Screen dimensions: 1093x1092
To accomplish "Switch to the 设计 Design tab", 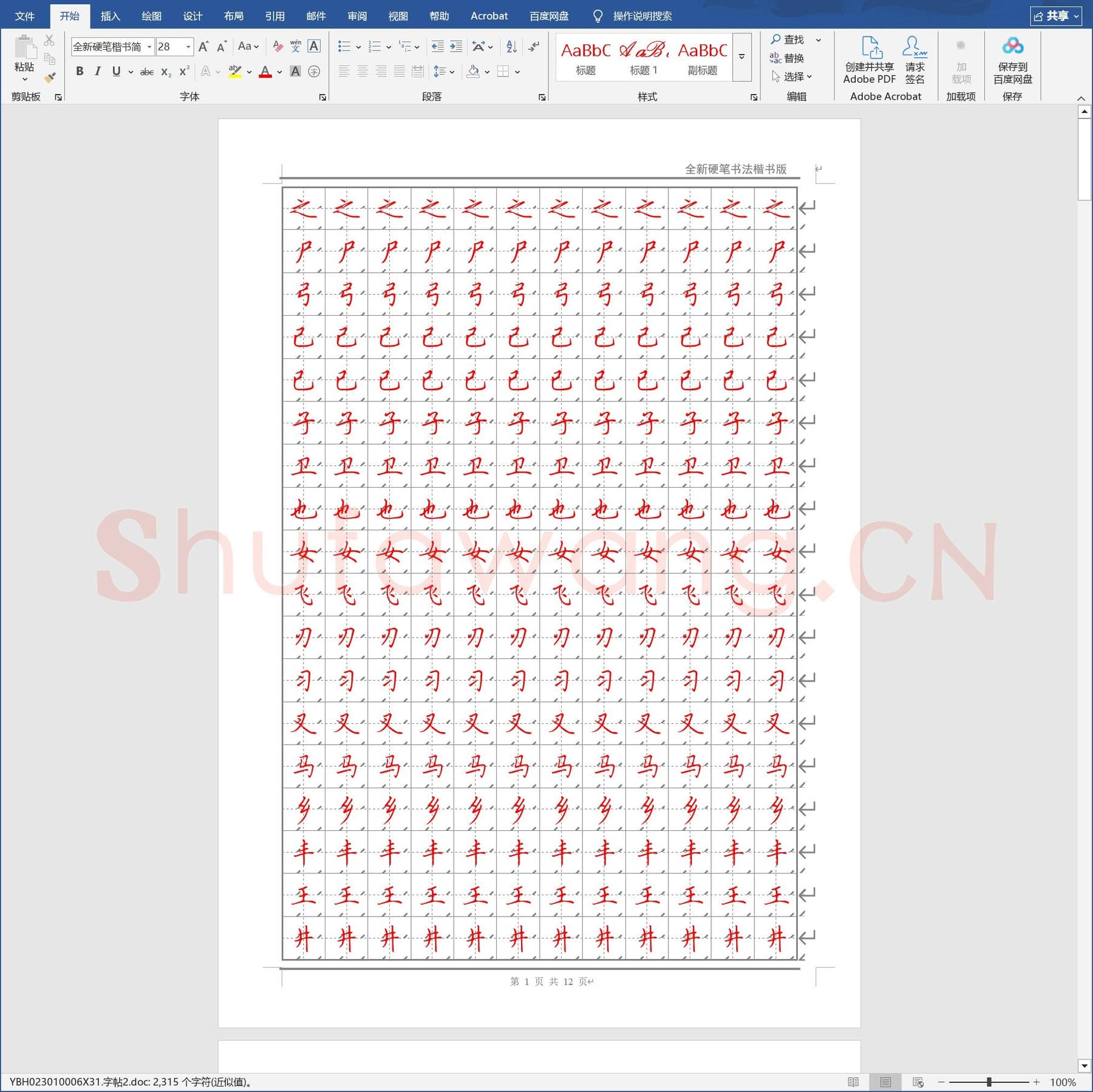I will (192, 16).
